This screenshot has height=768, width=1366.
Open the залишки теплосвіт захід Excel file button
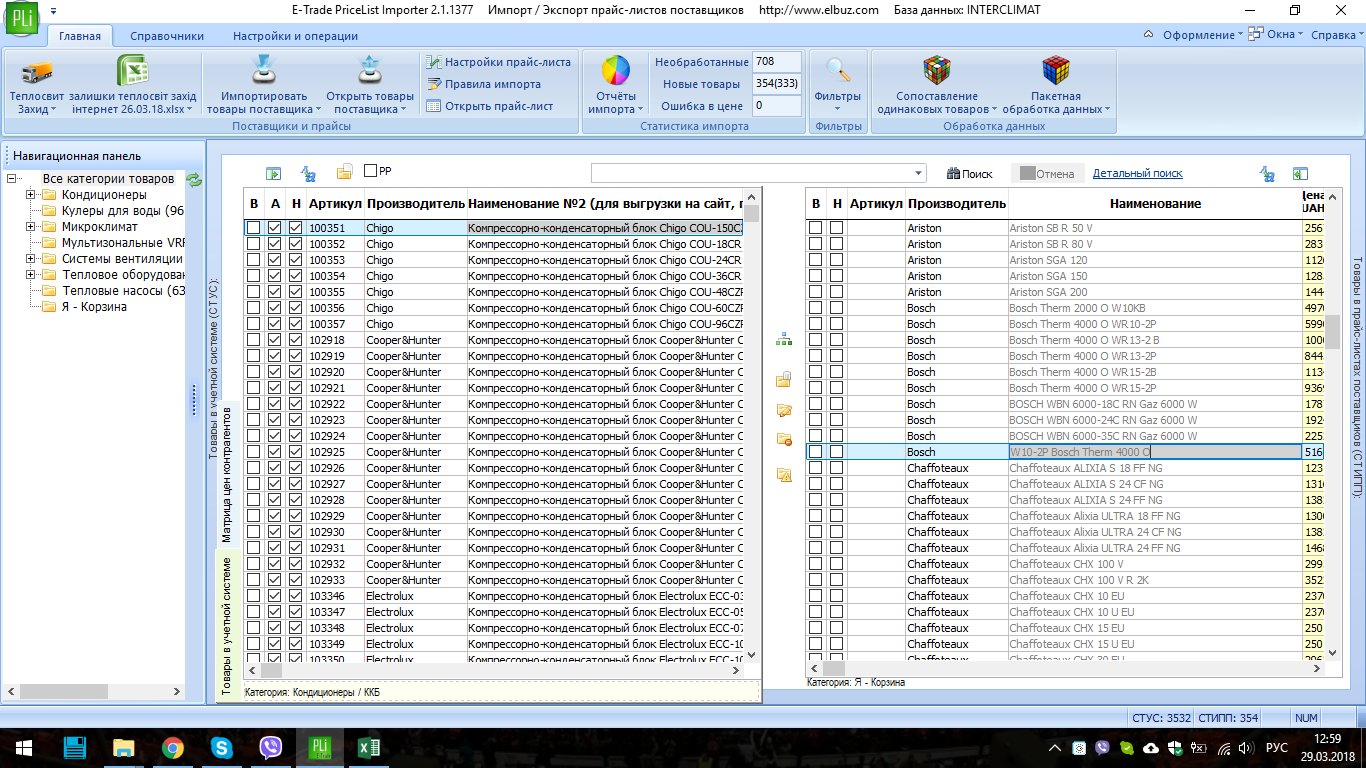134,85
